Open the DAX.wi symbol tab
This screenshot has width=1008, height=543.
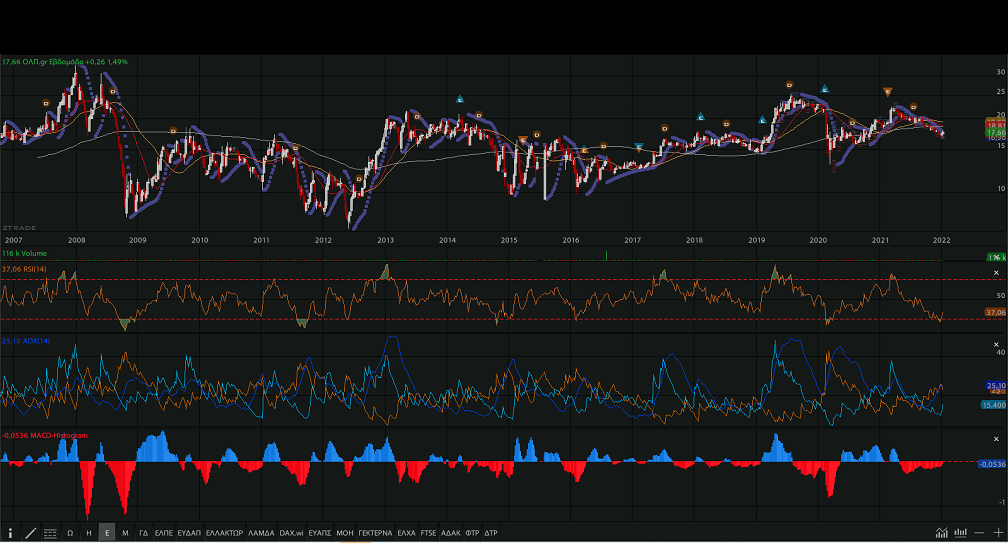tap(291, 533)
